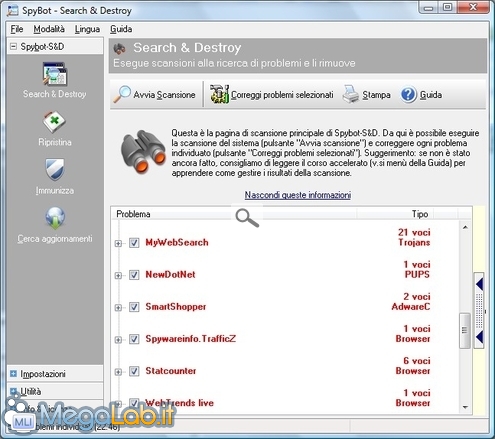Uncheck the SmartShopper checkbox

134,307
